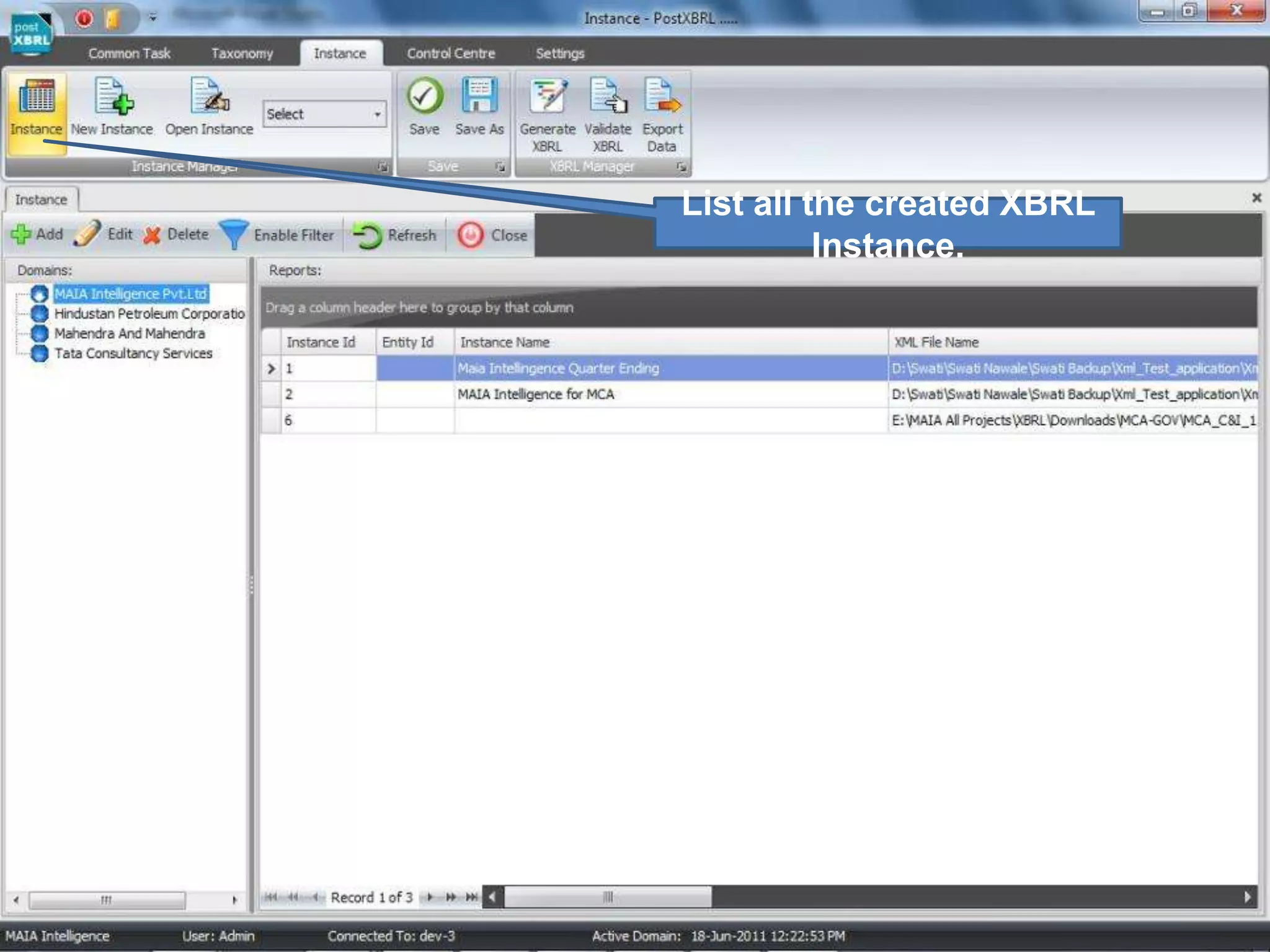The width and height of the screenshot is (1270, 952).
Task: Click XML File Name column header
Action: pos(1073,342)
